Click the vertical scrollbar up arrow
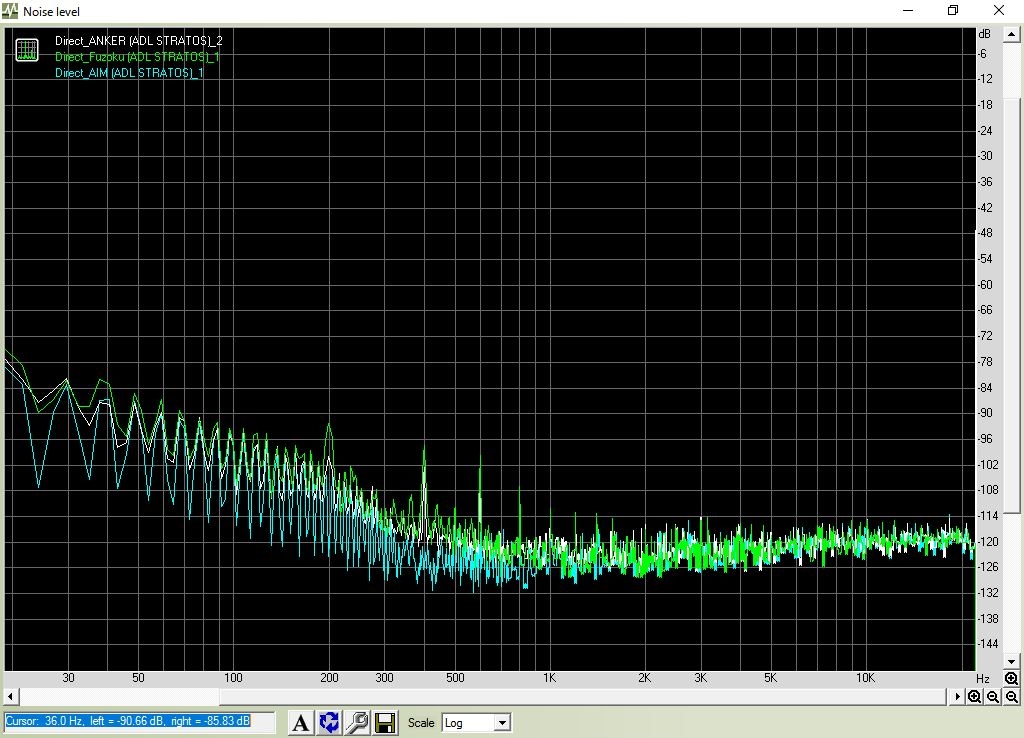The height and width of the screenshot is (738, 1024). click(x=1011, y=35)
